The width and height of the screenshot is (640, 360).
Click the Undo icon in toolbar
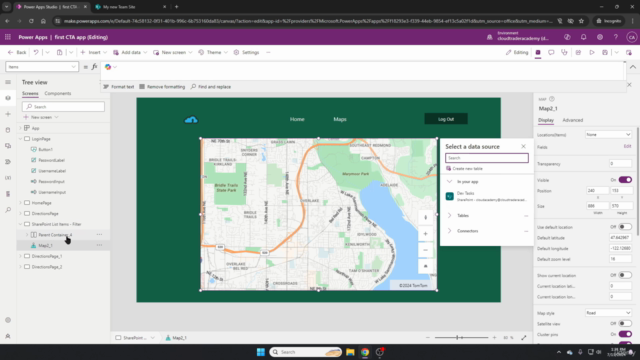point(36,52)
